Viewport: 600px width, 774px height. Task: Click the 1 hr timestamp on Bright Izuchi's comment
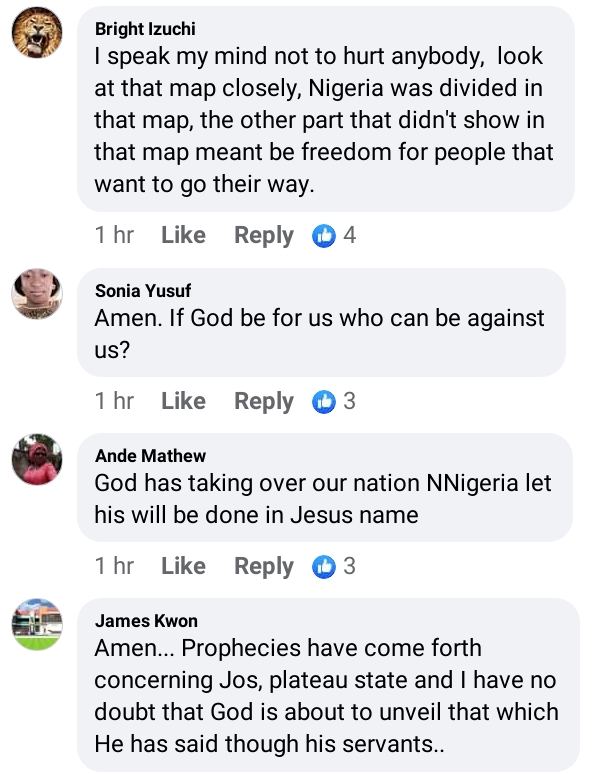tap(114, 236)
